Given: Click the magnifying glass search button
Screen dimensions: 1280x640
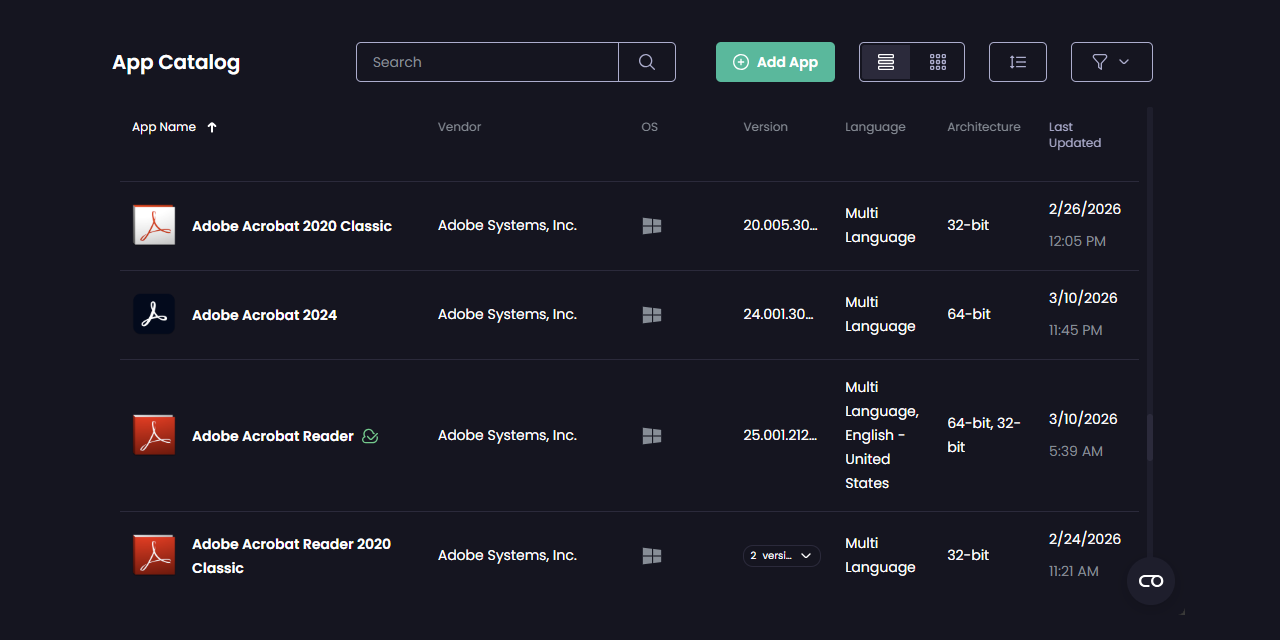Looking at the screenshot, I should (647, 62).
